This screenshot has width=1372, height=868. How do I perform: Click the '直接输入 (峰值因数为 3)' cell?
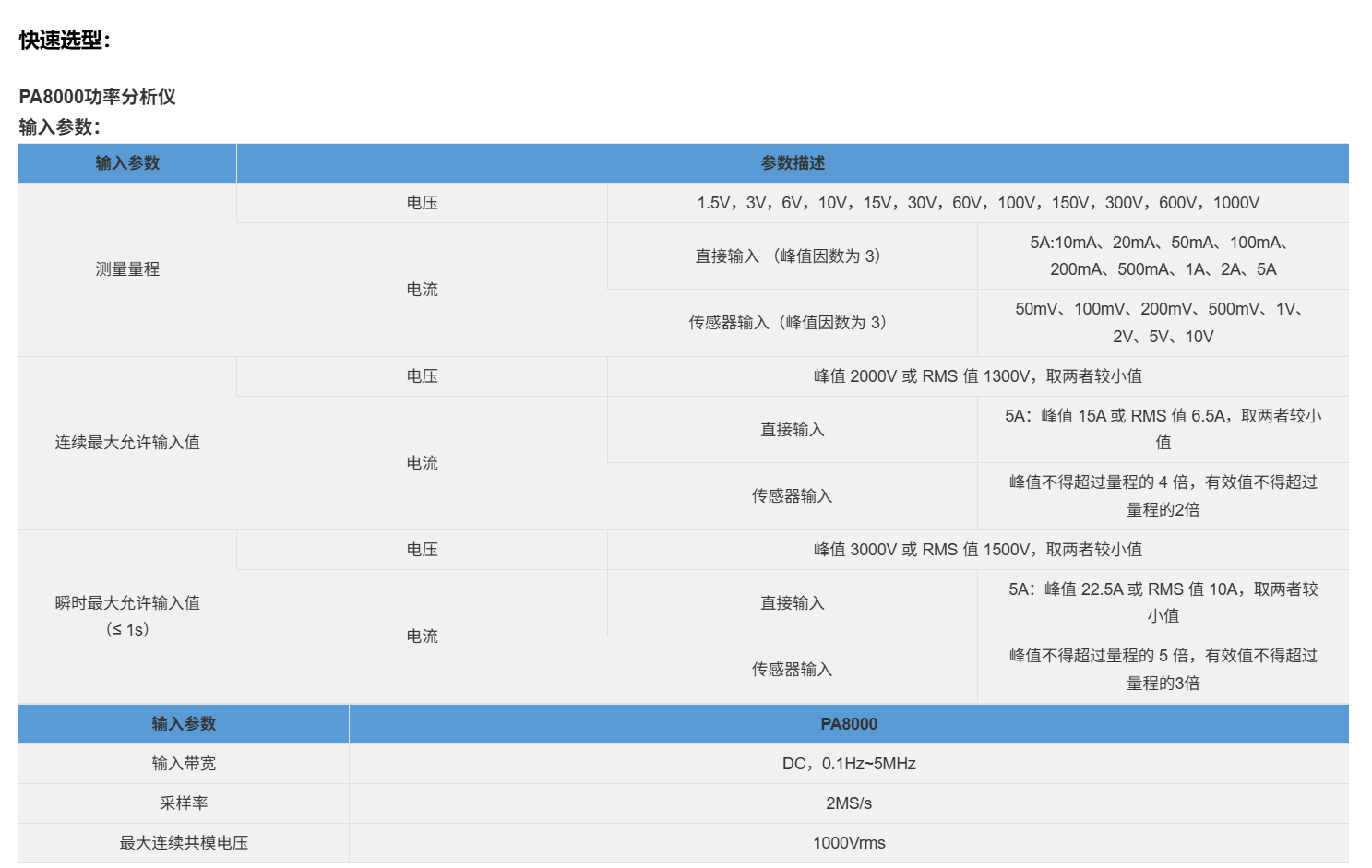(x=793, y=256)
